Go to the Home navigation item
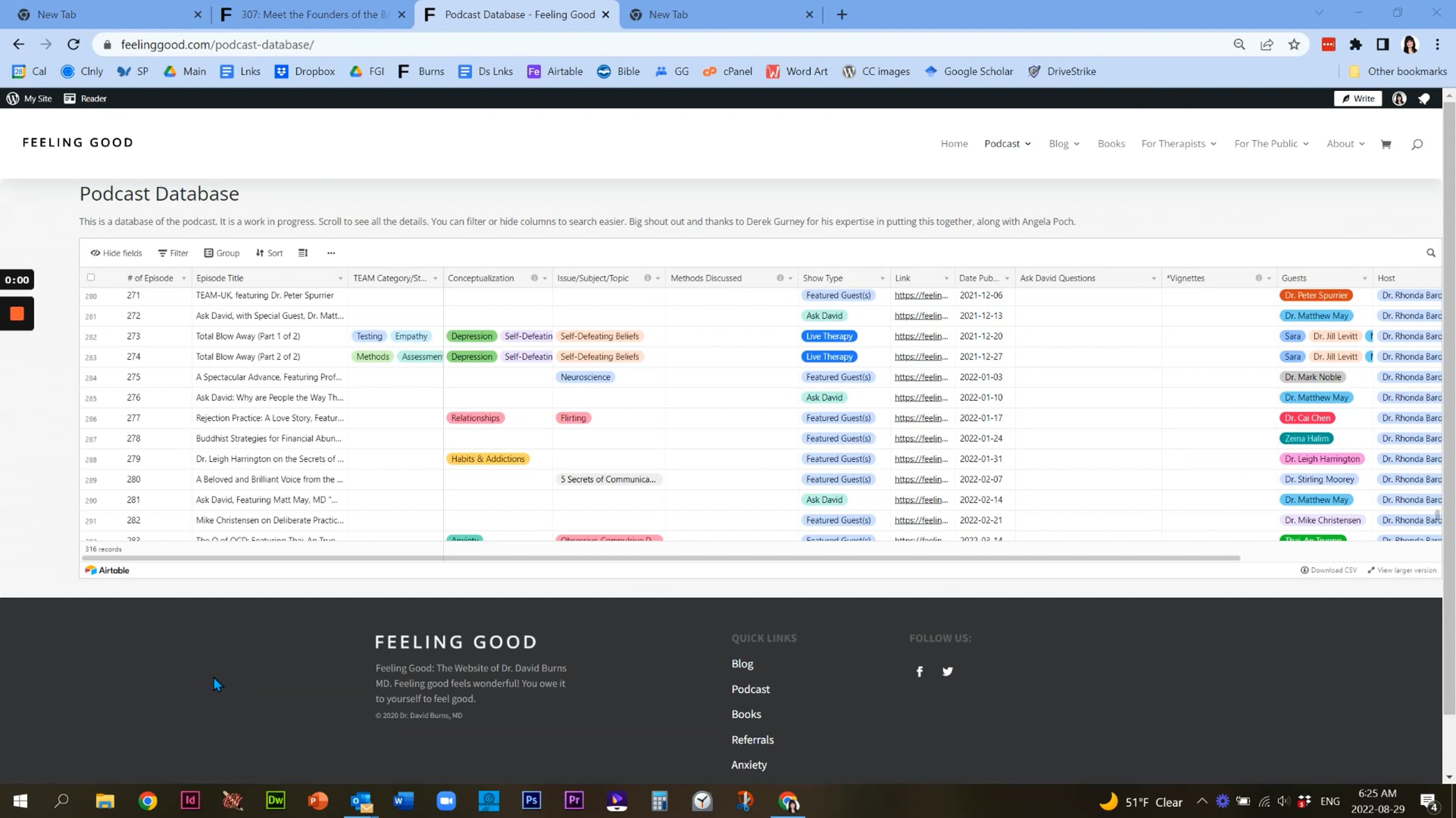This screenshot has height=818, width=1456. (x=954, y=144)
